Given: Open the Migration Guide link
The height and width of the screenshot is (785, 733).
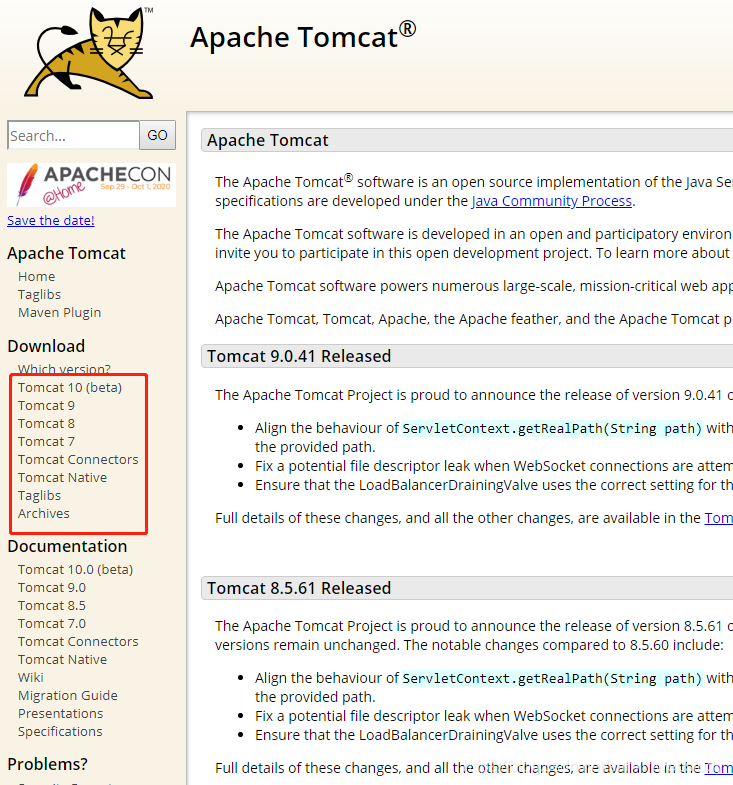Looking at the screenshot, I should click(68, 696).
